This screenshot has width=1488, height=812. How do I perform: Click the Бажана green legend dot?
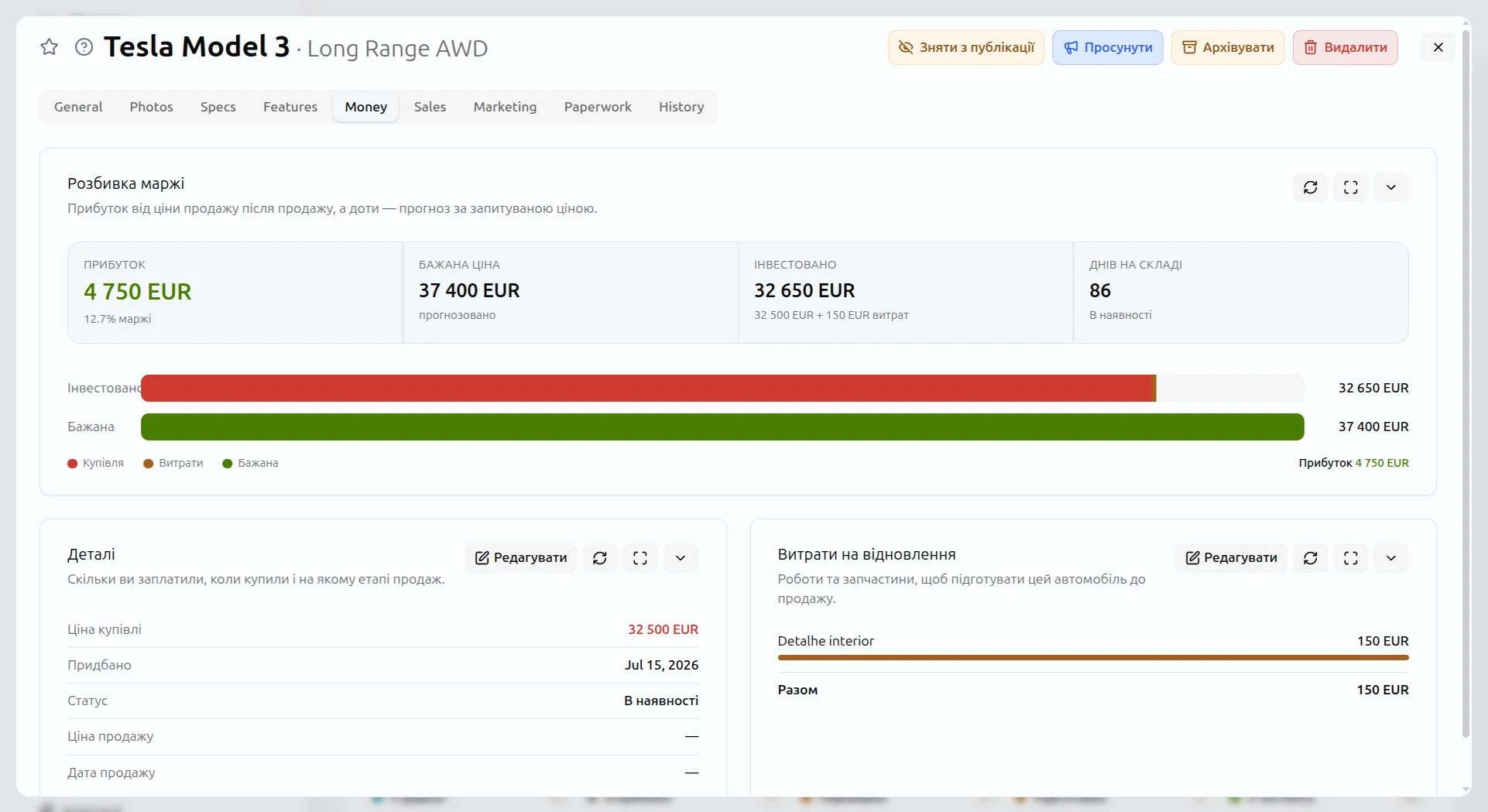pyautogui.click(x=228, y=464)
